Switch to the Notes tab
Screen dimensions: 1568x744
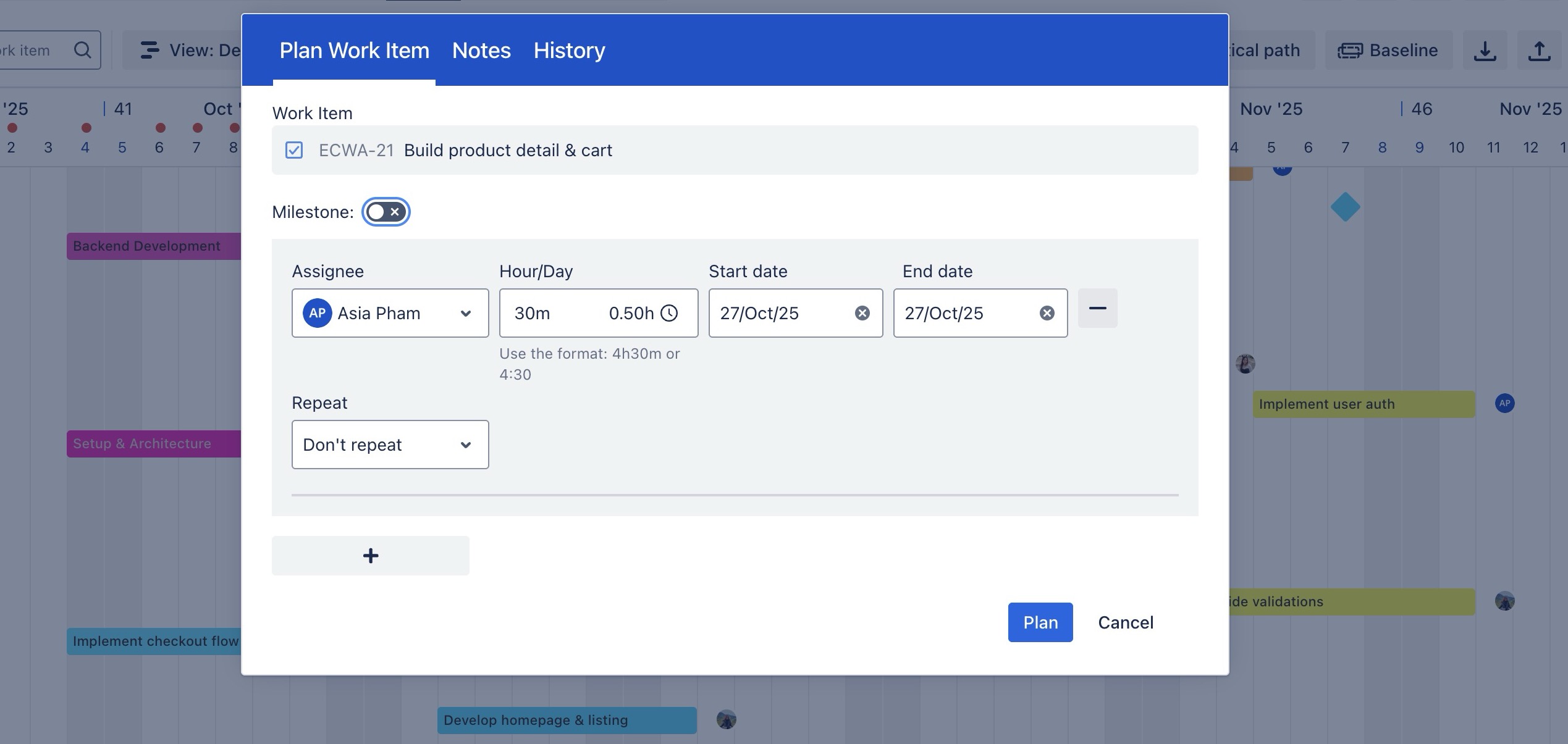click(x=481, y=51)
